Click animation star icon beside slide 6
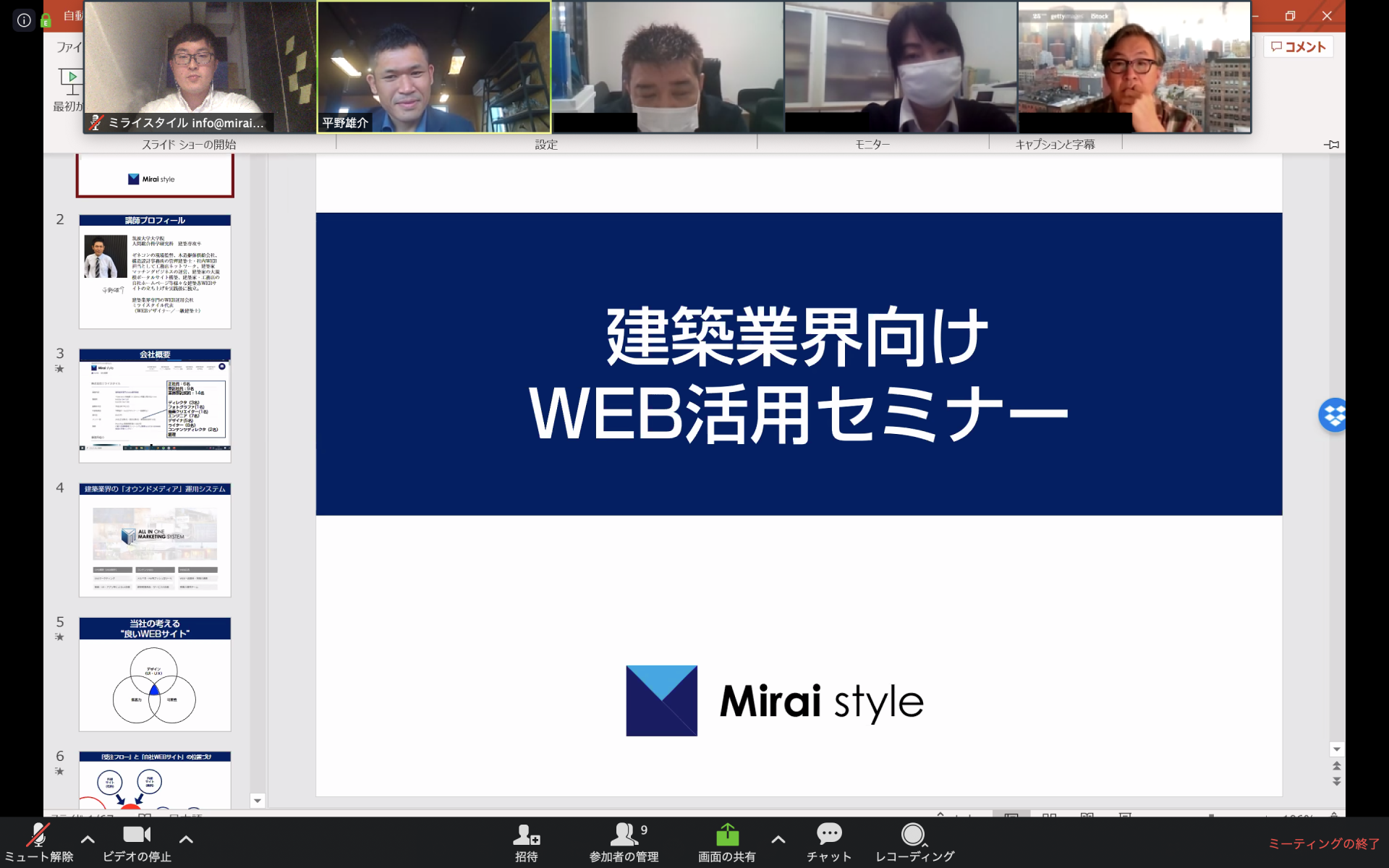This screenshot has height=868, width=1389. point(60,772)
